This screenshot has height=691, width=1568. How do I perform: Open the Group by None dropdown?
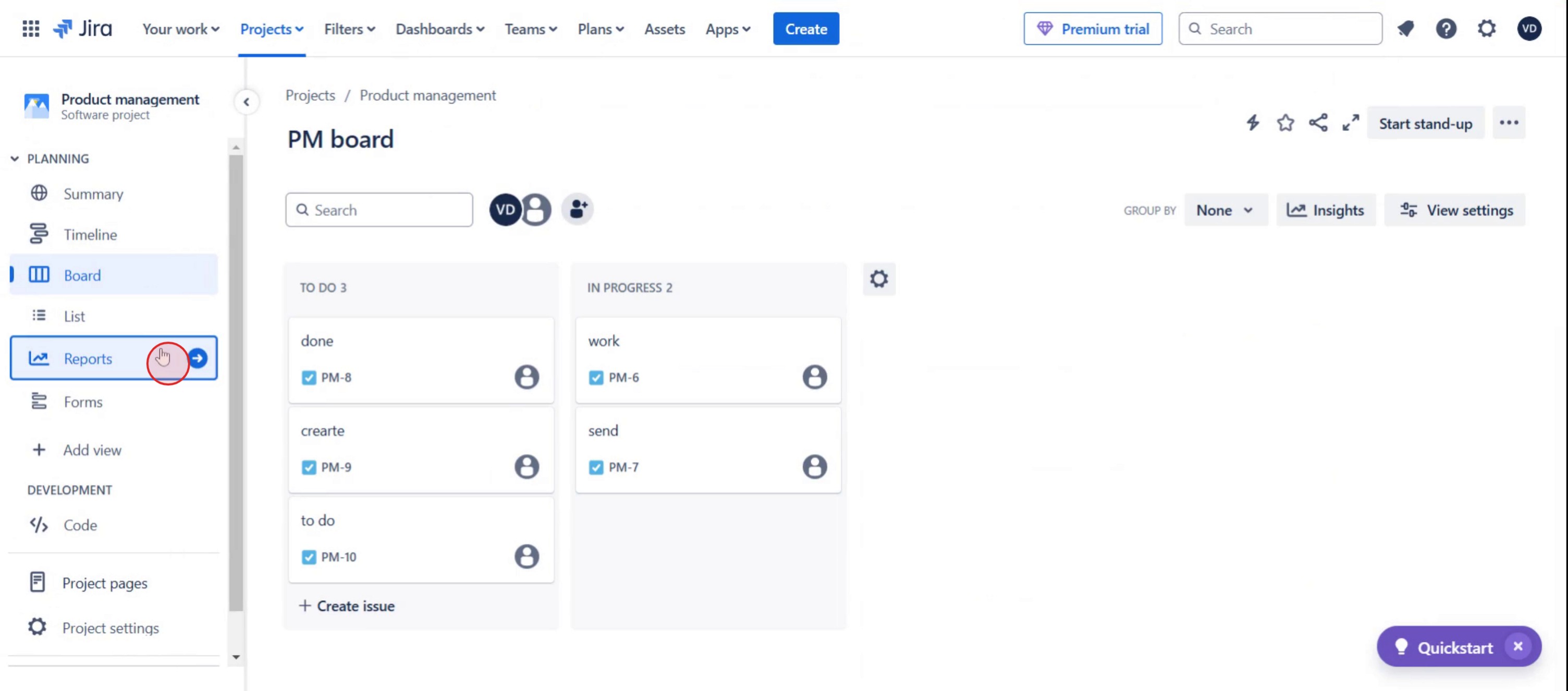tap(1224, 210)
